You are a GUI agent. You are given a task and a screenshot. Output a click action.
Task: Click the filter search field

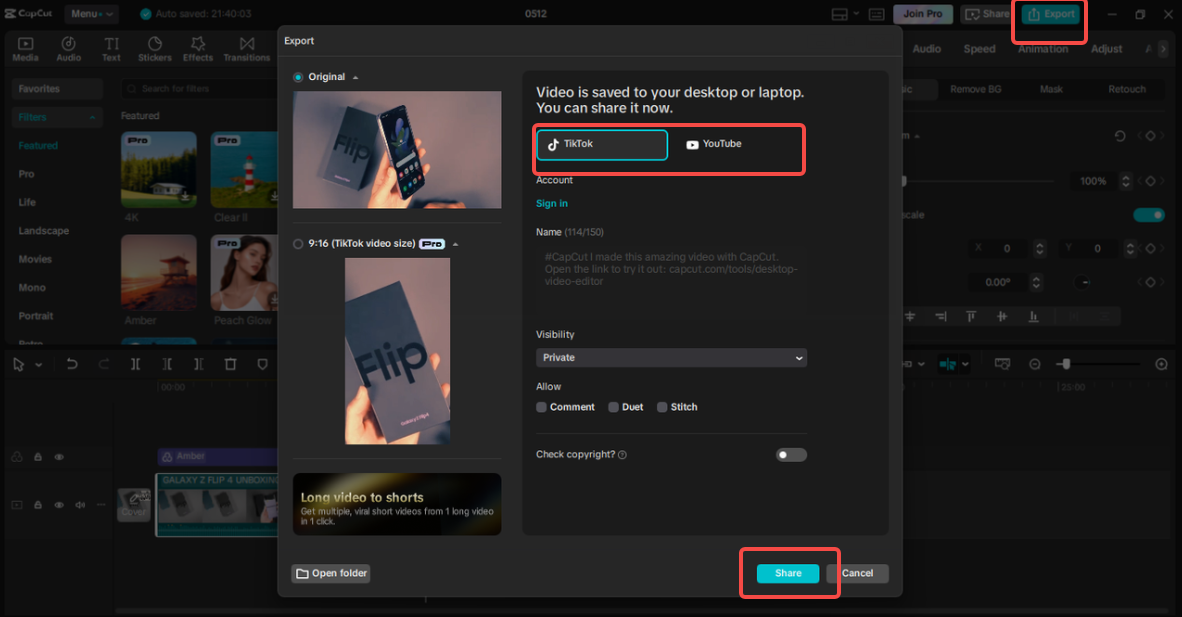click(199, 89)
